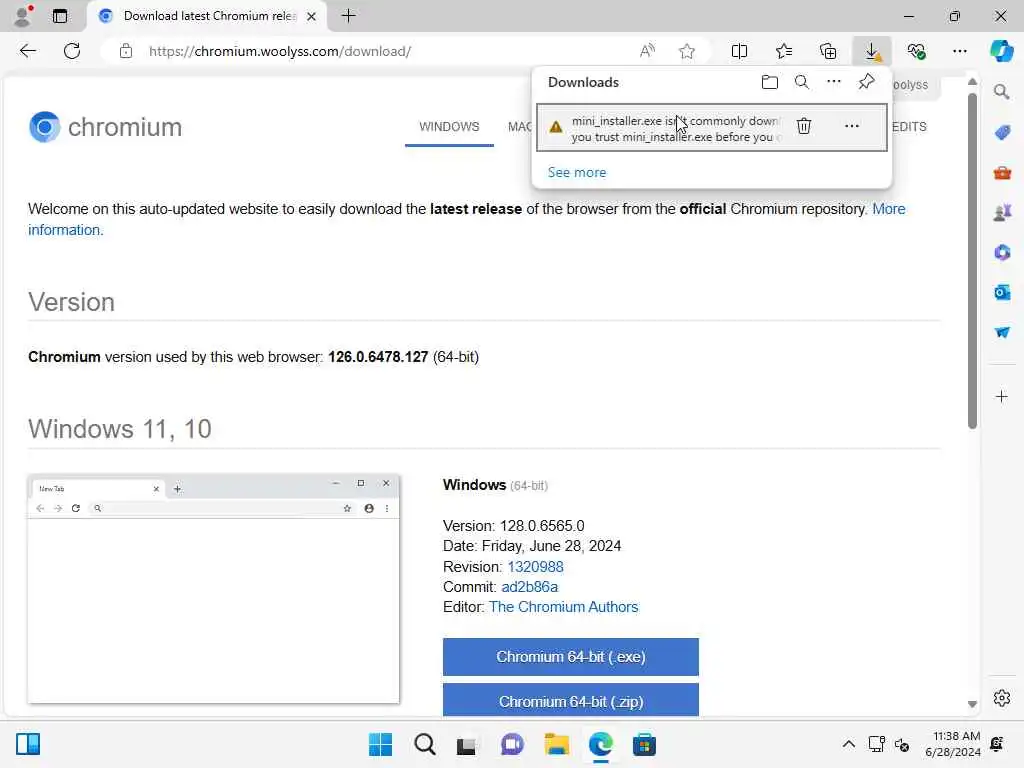Open the Favorites list
The height and width of the screenshot is (768, 1024).
pyautogui.click(x=784, y=51)
